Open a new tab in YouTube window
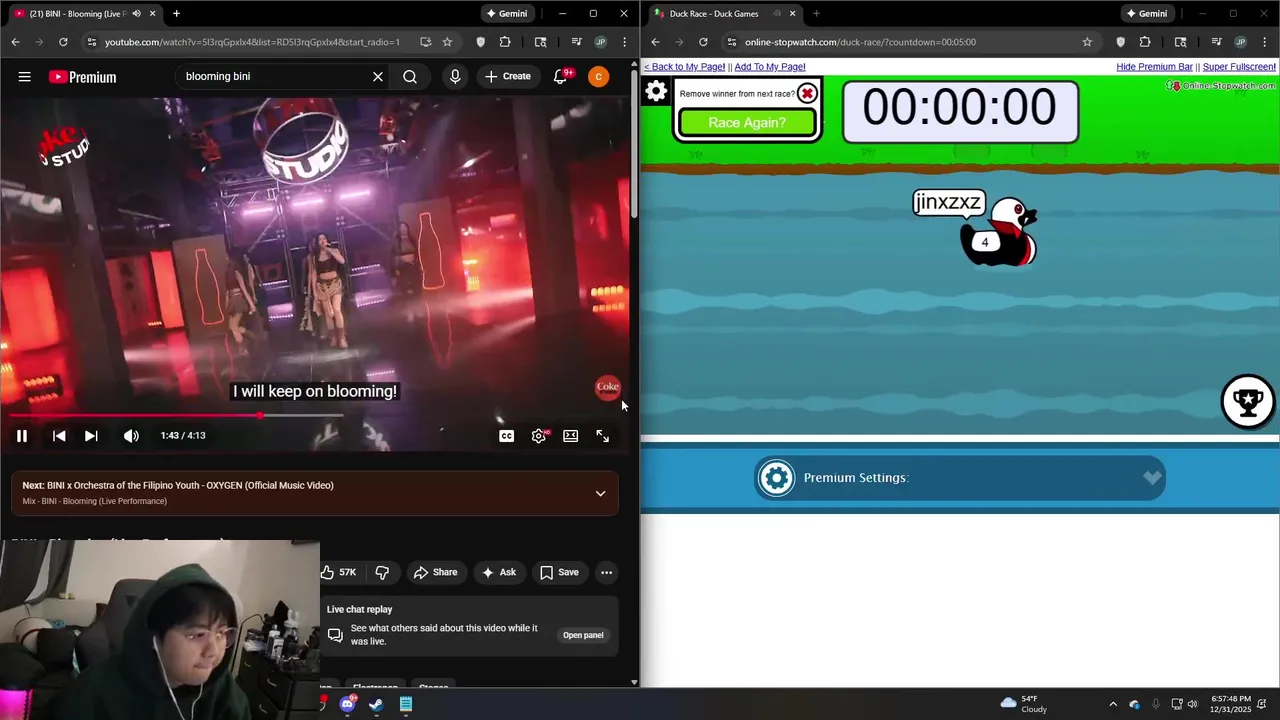Viewport: 1280px width, 720px height. (x=176, y=14)
